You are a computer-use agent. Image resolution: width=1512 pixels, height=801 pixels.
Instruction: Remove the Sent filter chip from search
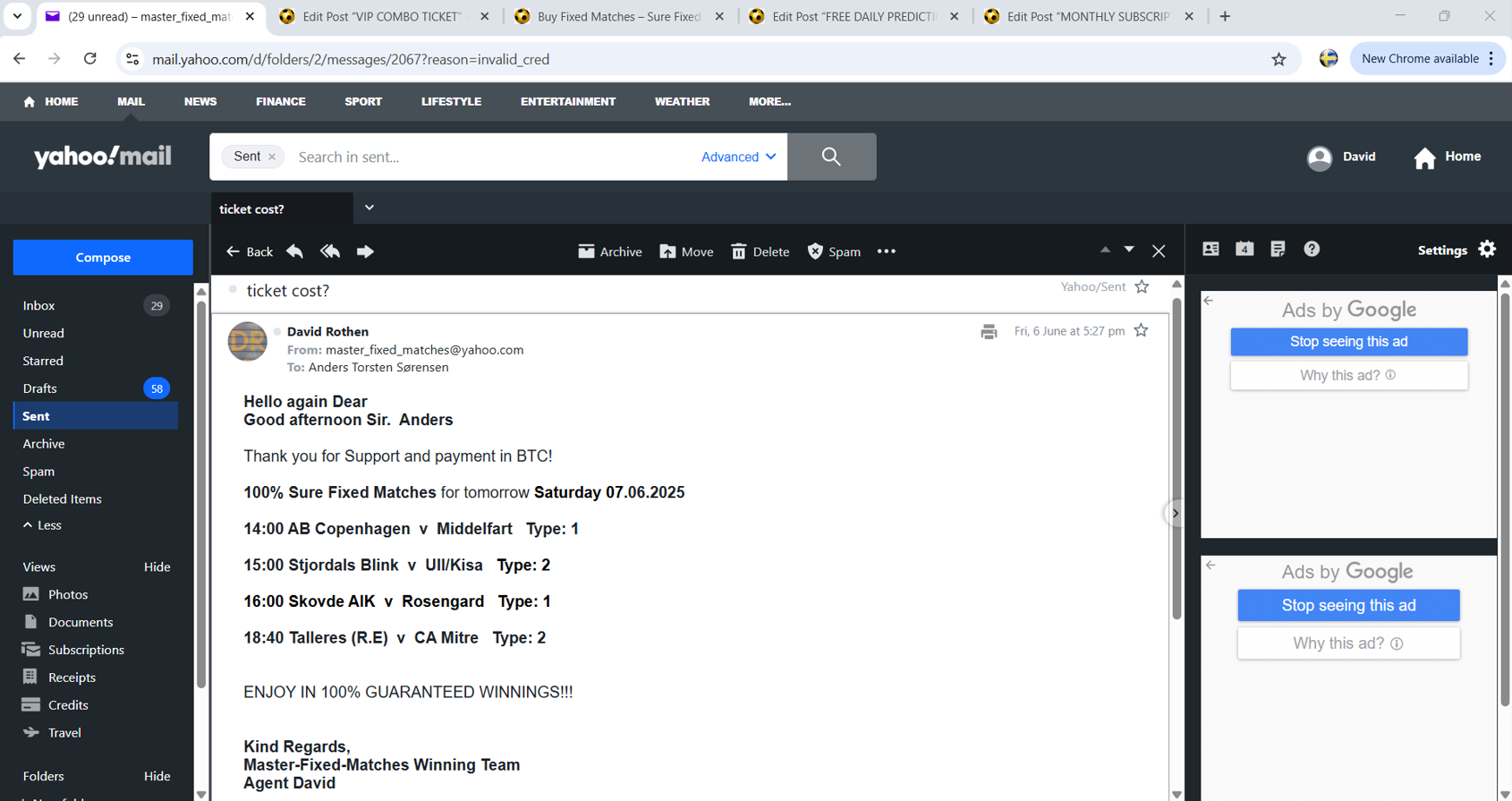(272, 157)
